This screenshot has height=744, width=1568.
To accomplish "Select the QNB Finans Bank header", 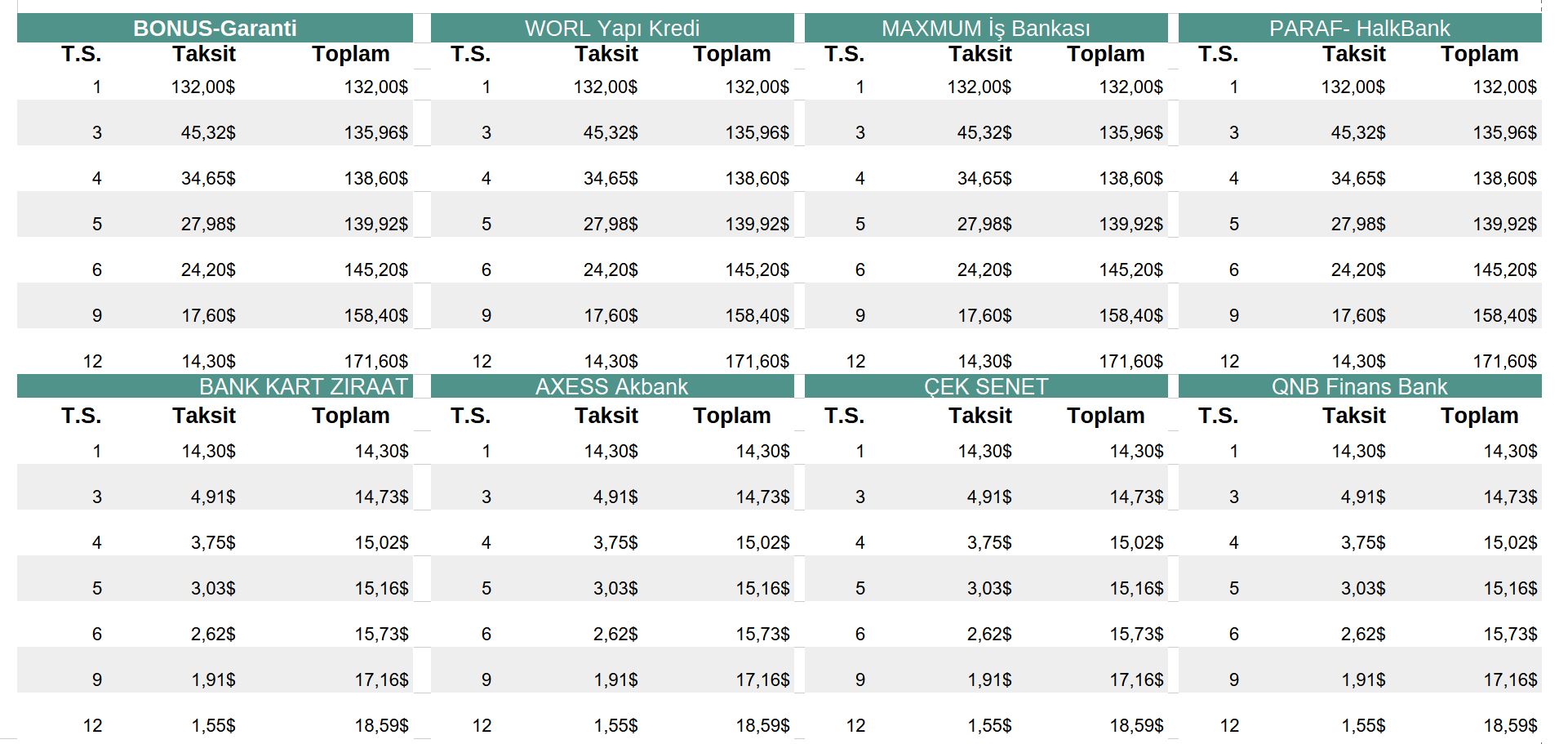I will 1360,386.
